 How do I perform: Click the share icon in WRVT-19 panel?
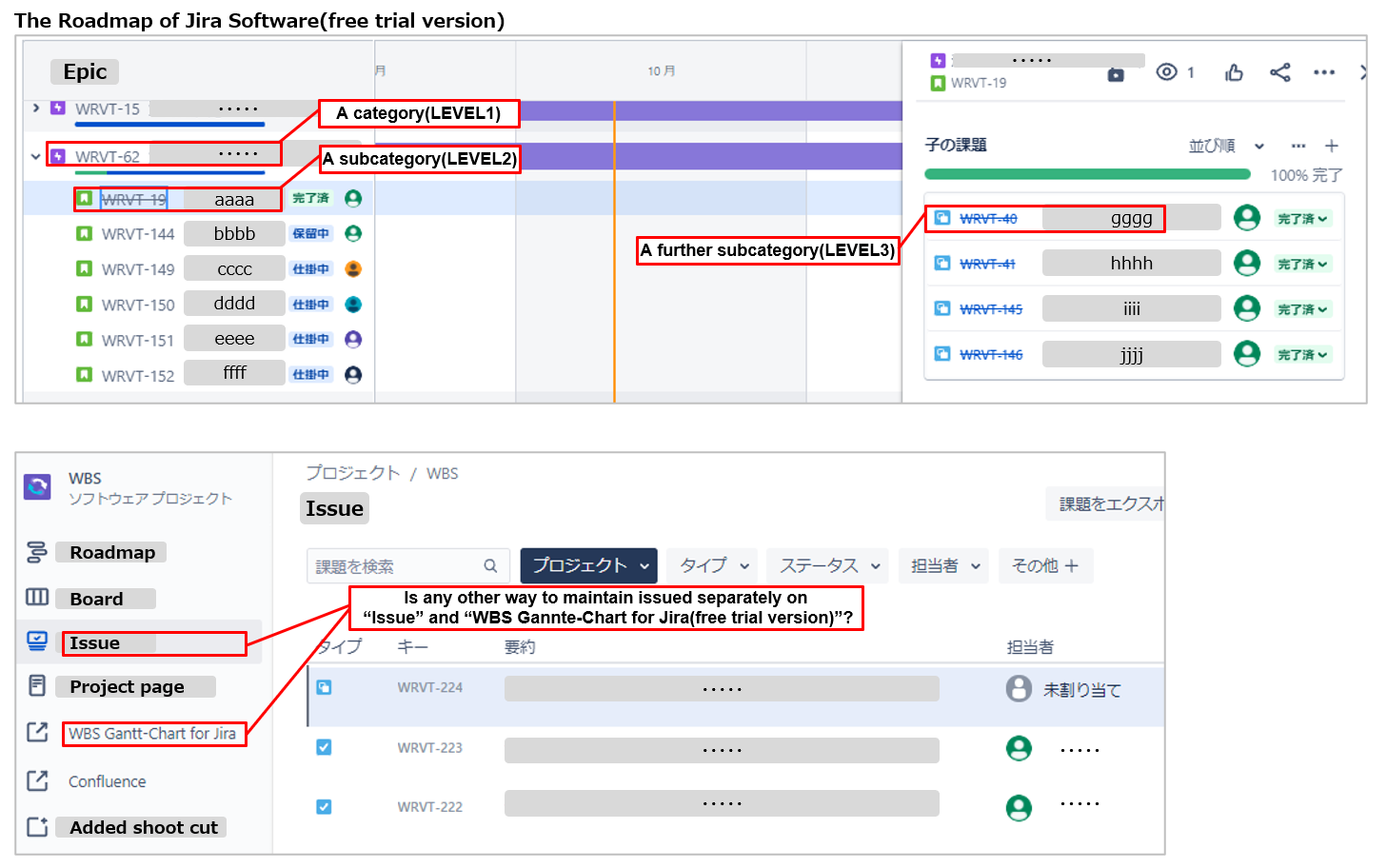pos(1280,72)
